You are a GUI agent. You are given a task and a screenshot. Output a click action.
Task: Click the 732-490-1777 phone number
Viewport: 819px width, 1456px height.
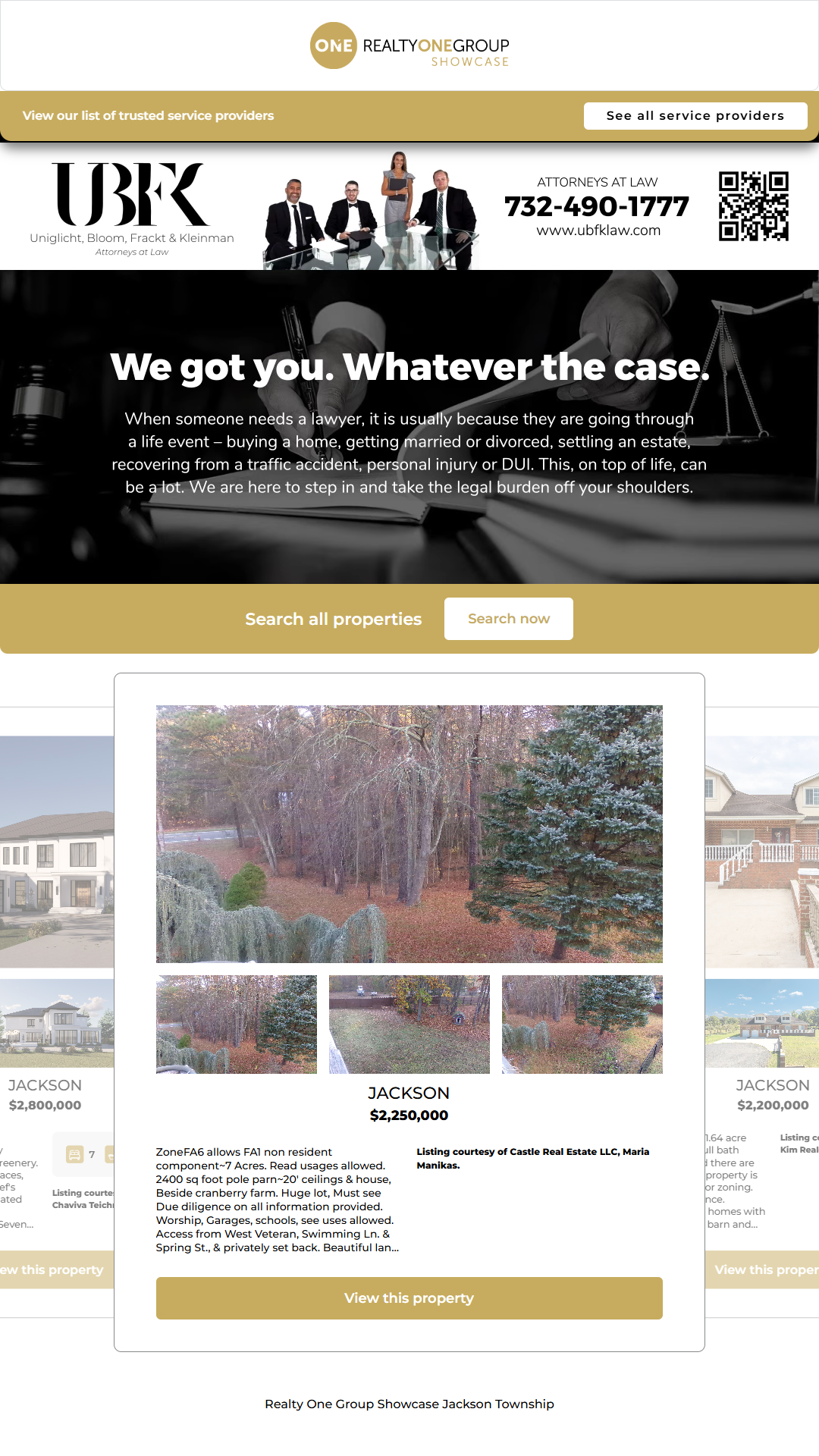[x=597, y=206]
